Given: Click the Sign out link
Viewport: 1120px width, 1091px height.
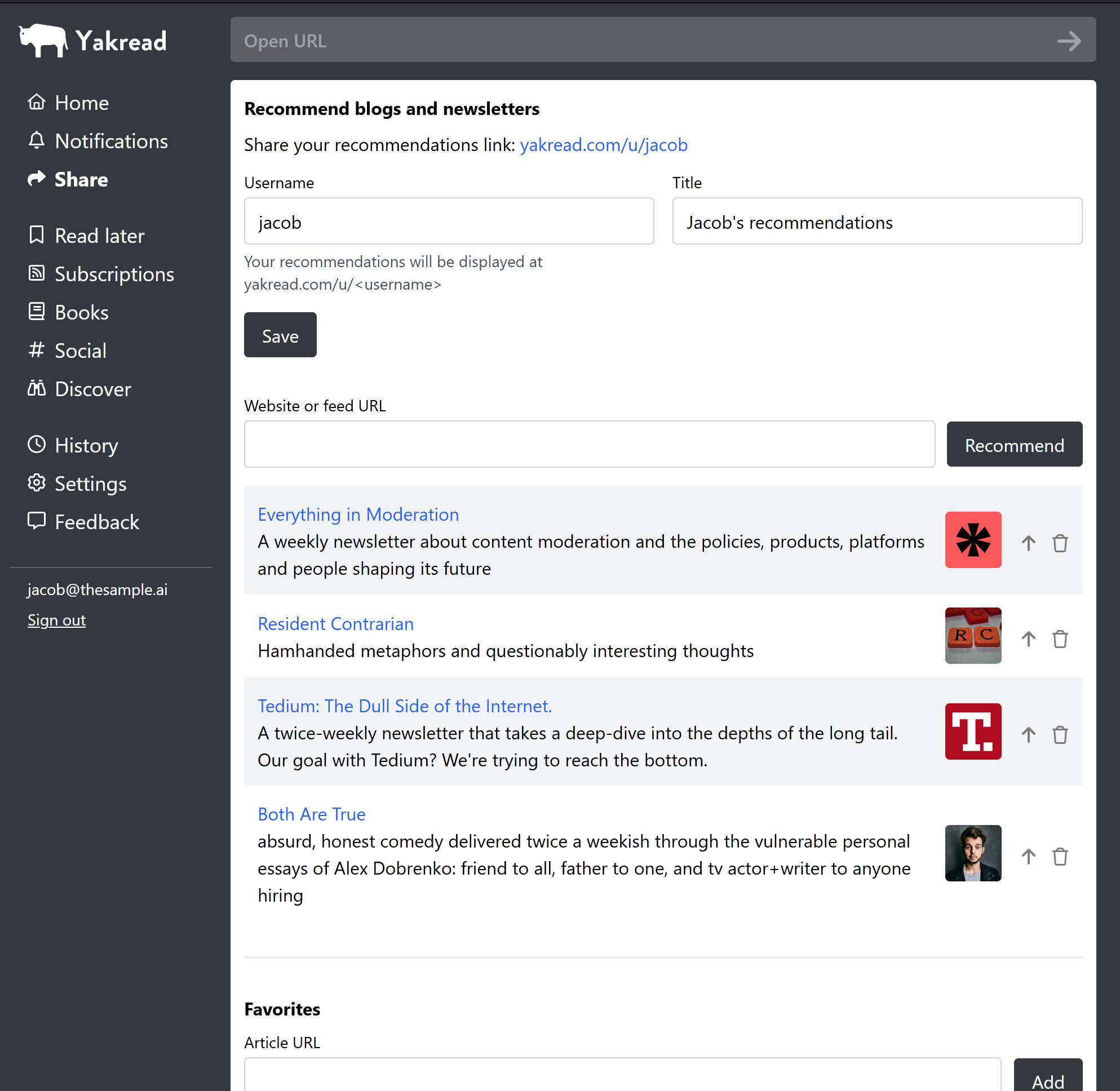Looking at the screenshot, I should pyautogui.click(x=57, y=620).
